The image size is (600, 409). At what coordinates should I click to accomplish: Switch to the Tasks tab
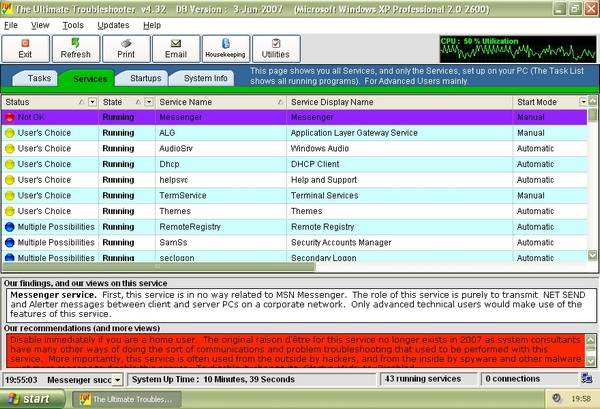coord(36,78)
